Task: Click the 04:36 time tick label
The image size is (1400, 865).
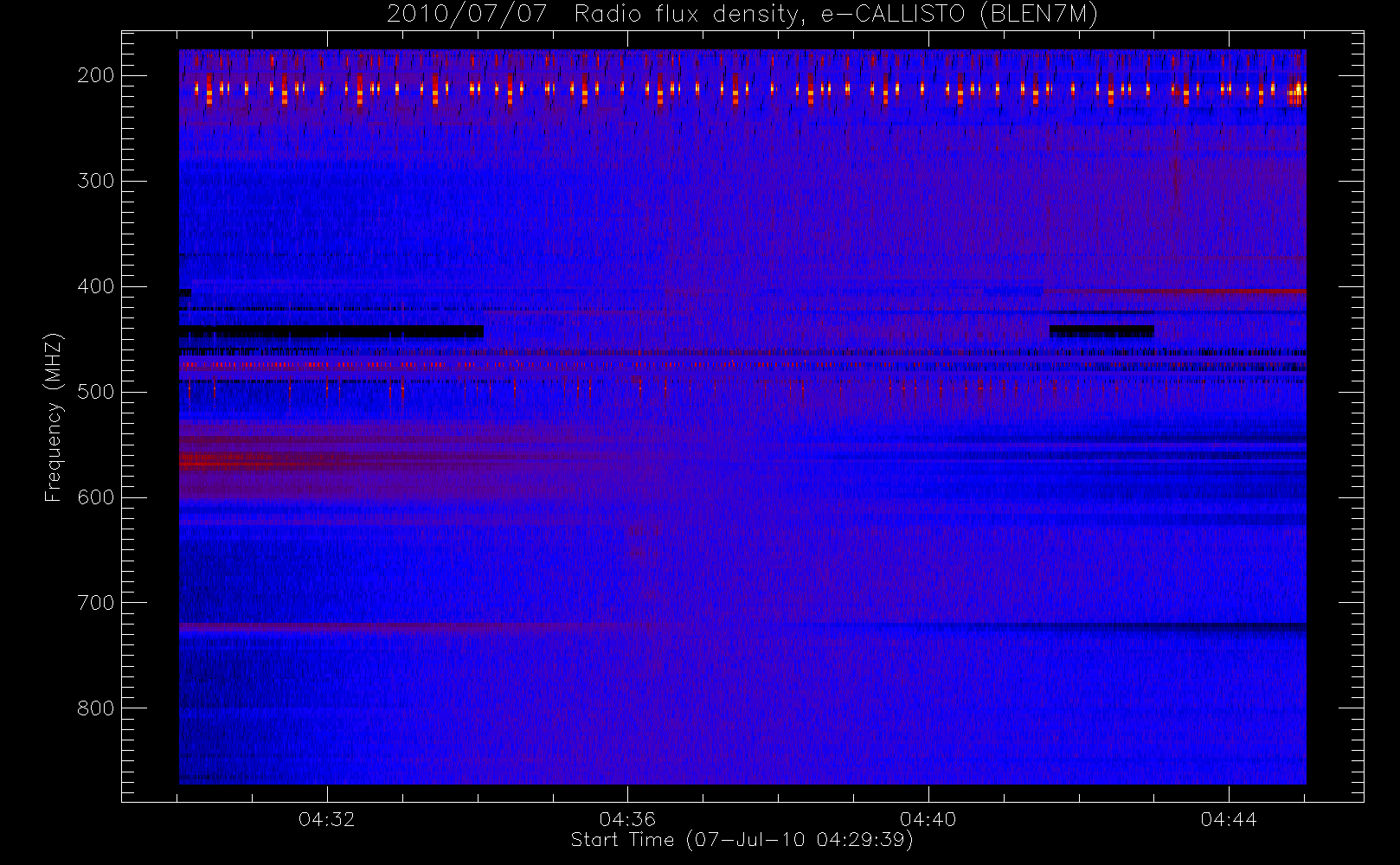Action: click(x=627, y=819)
